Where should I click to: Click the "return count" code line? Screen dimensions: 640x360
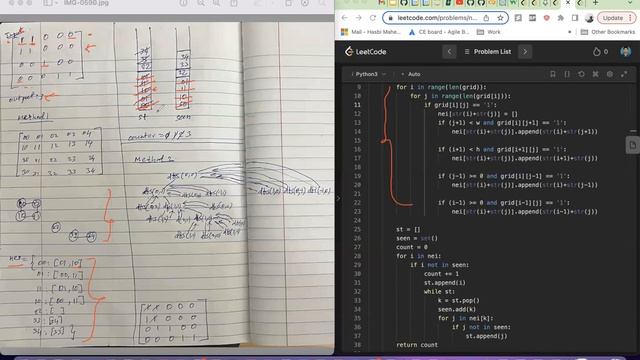tap(417, 345)
